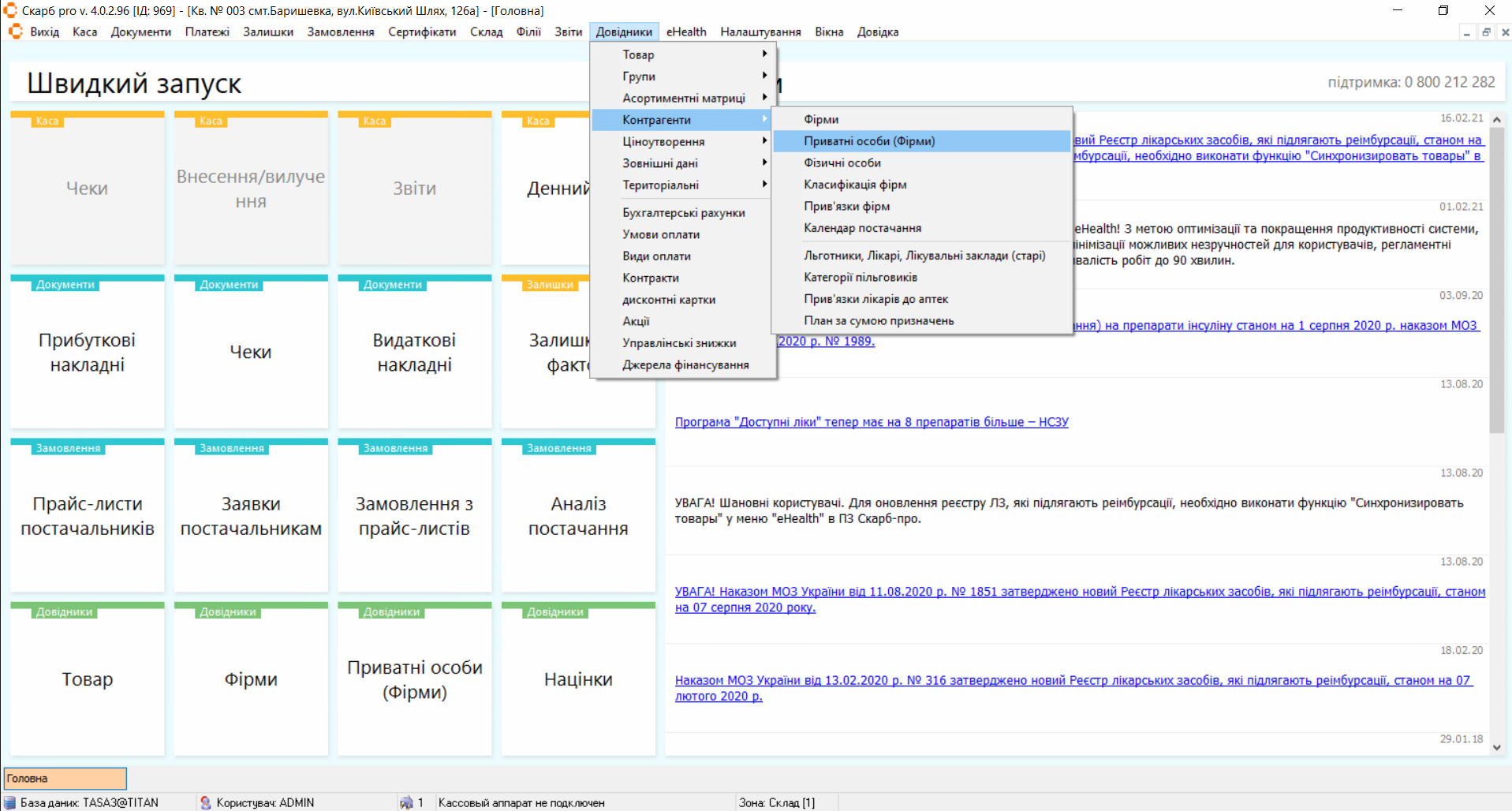
Task: Open the Доступні ліки news link
Action: pyautogui.click(x=872, y=422)
